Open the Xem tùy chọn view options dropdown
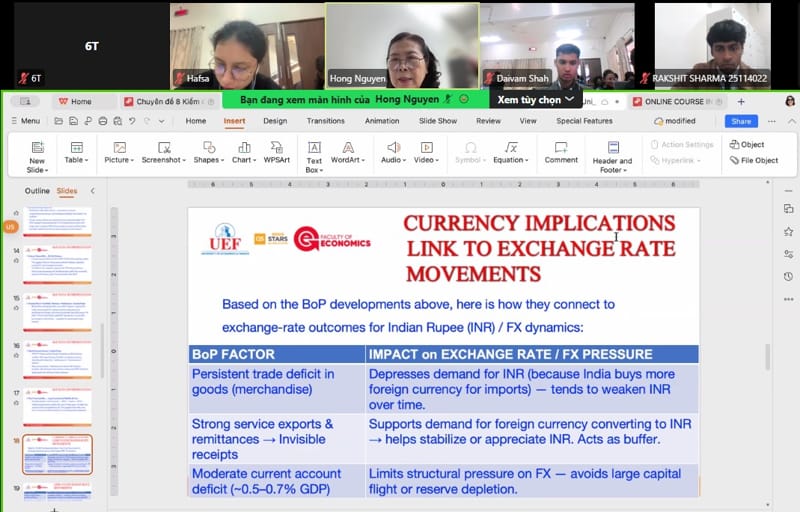Screen dimensions: 800x512 [x=536, y=99]
